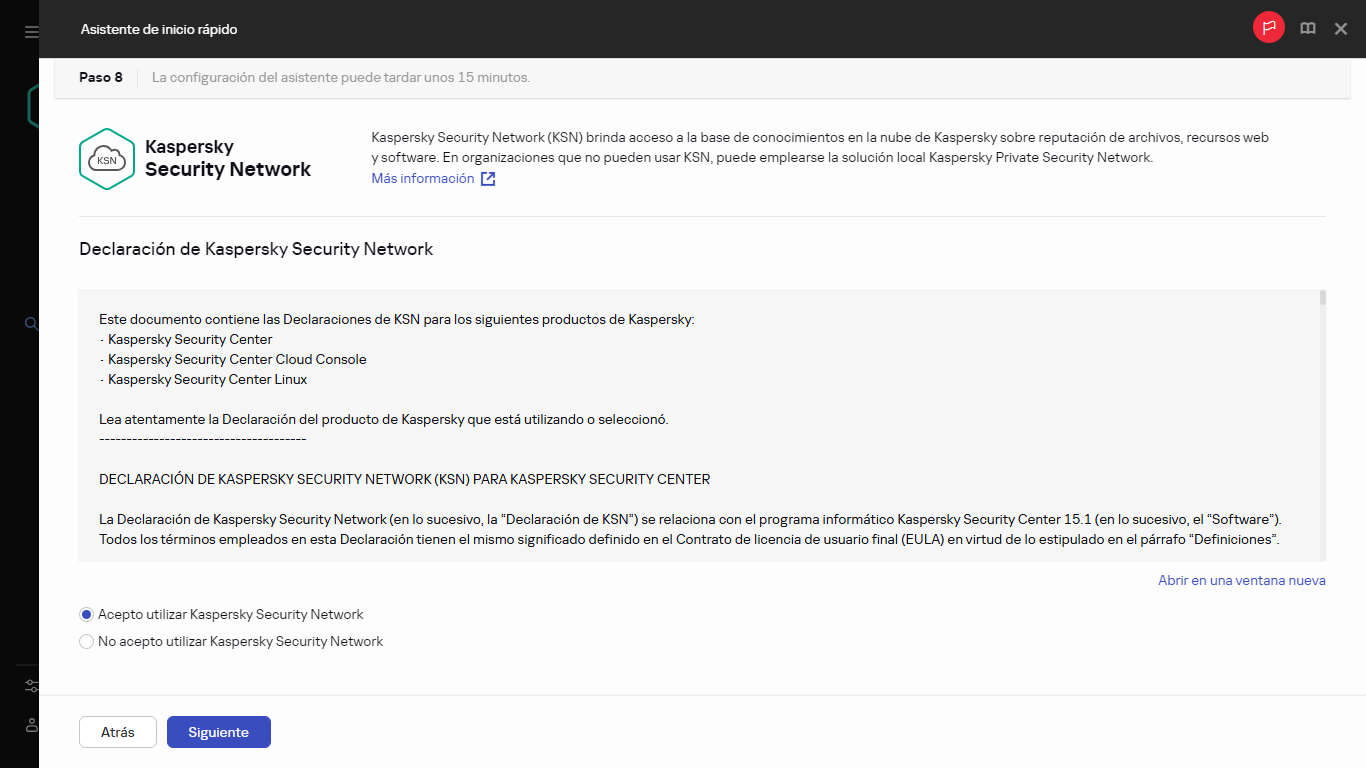Image resolution: width=1366 pixels, height=768 pixels.
Task: Click "Abrir en una ventana nueva"
Action: coord(1241,580)
